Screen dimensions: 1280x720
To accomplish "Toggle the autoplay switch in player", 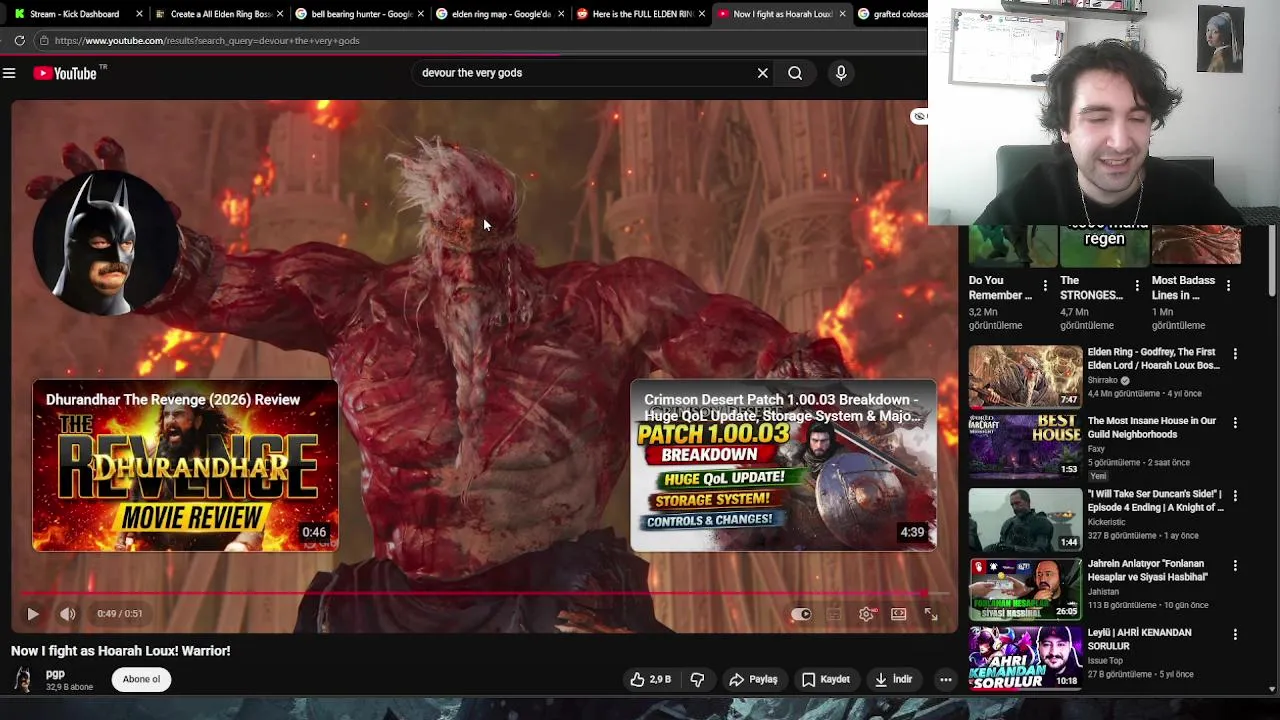I will click(x=801, y=614).
